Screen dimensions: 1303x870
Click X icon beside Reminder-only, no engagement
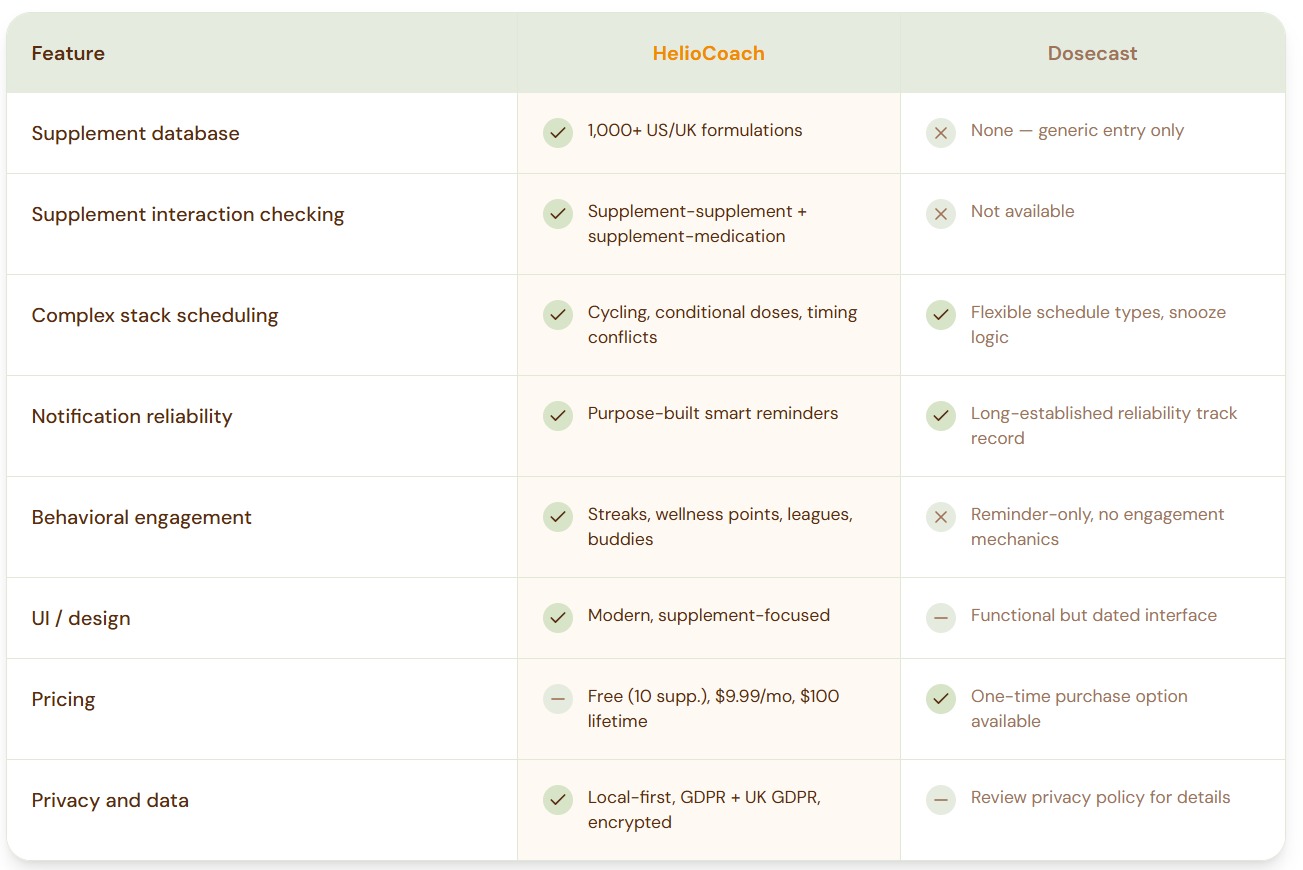[x=940, y=516]
